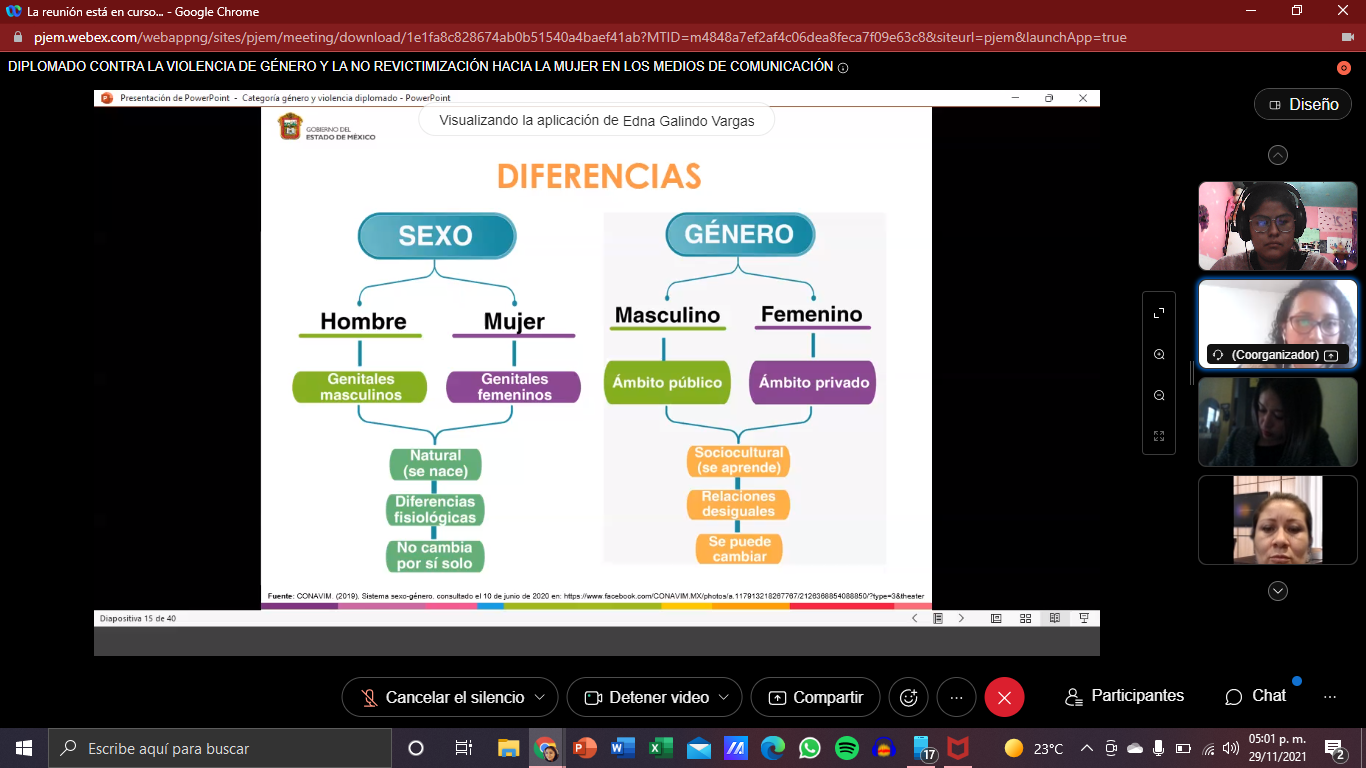Open Task View in the taskbar
The height and width of the screenshot is (768, 1366).
pyautogui.click(x=463, y=748)
